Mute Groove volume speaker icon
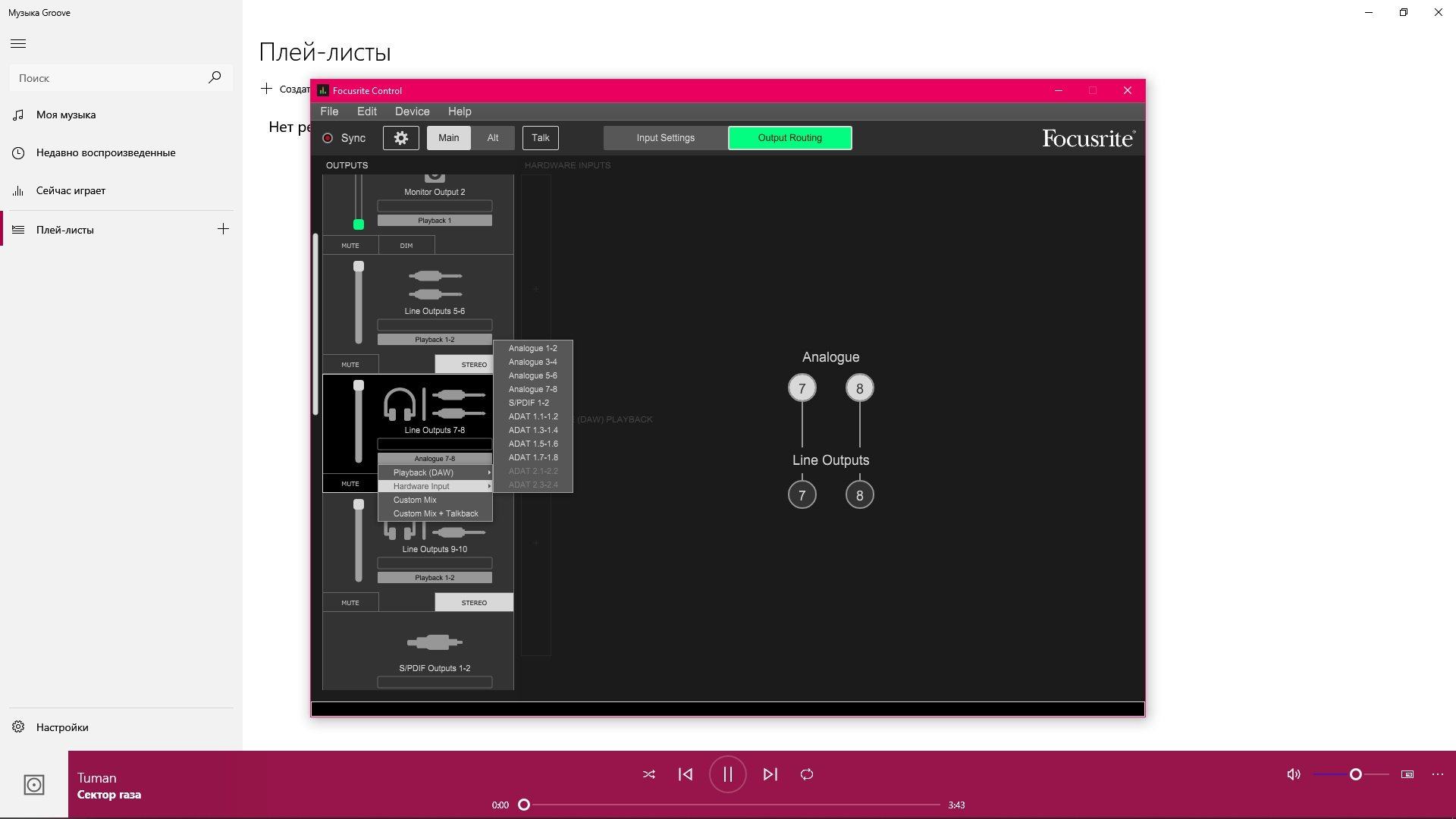 click(x=1294, y=774)
